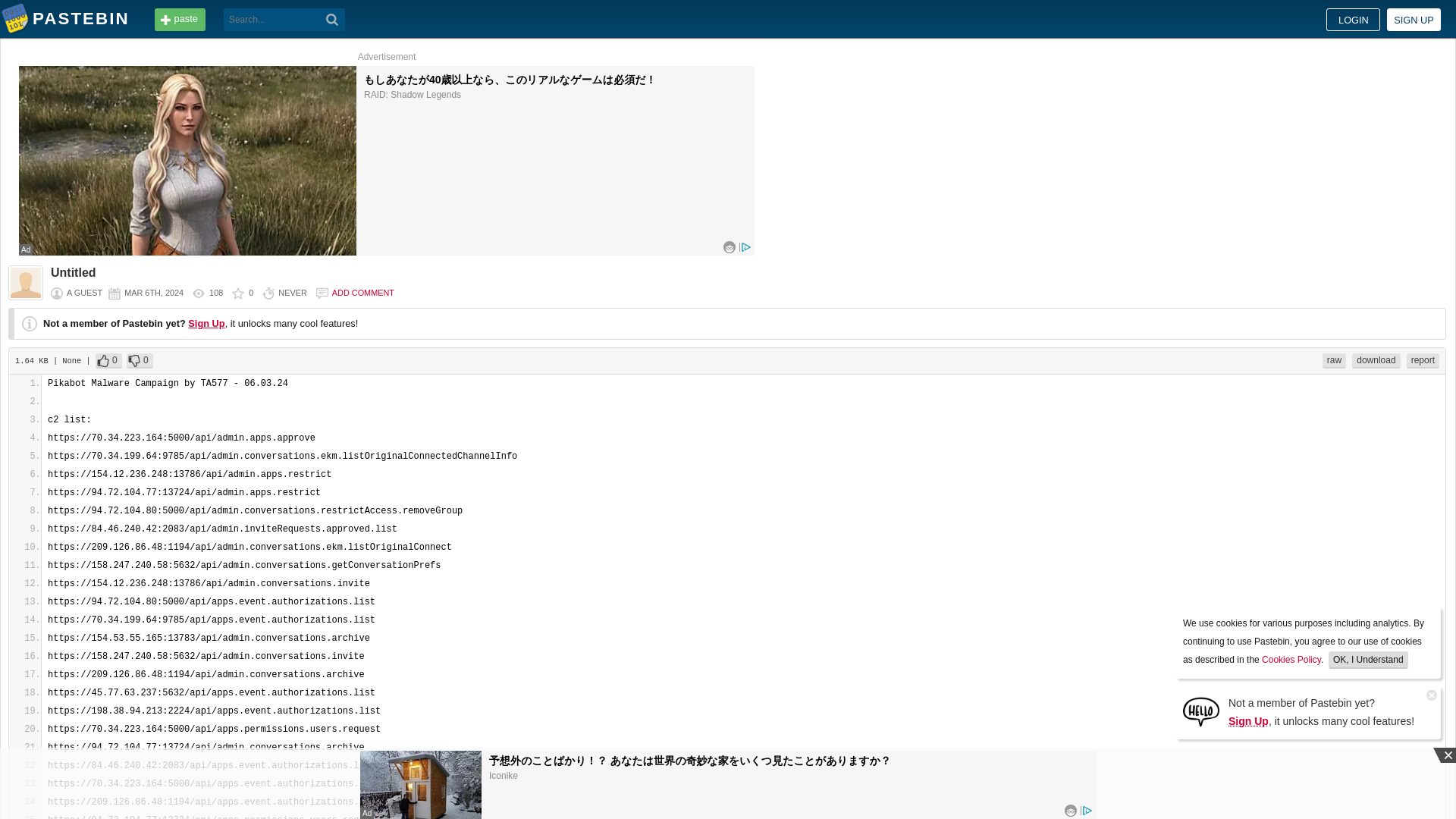
Task: Click the expiration clock icon
Action: click(268, 293)
